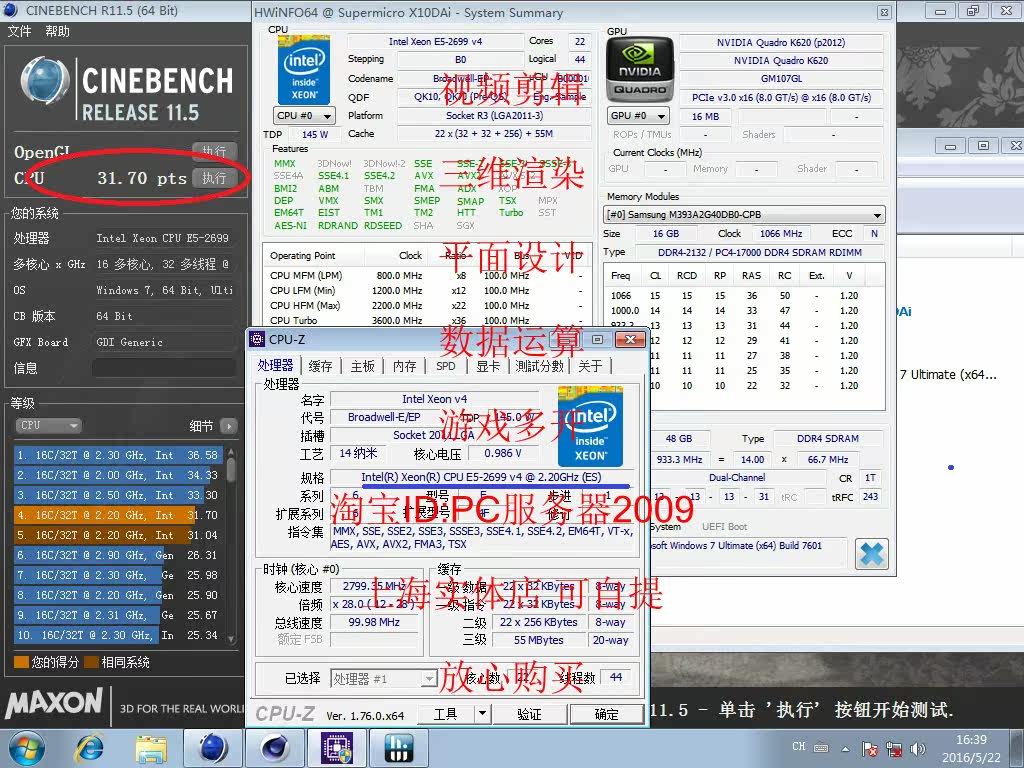The height and width of the screenshot is (768, 1024).
Task: Click the 线程数 value 44 in CPU-Z
Action: (x=616, y=677)
